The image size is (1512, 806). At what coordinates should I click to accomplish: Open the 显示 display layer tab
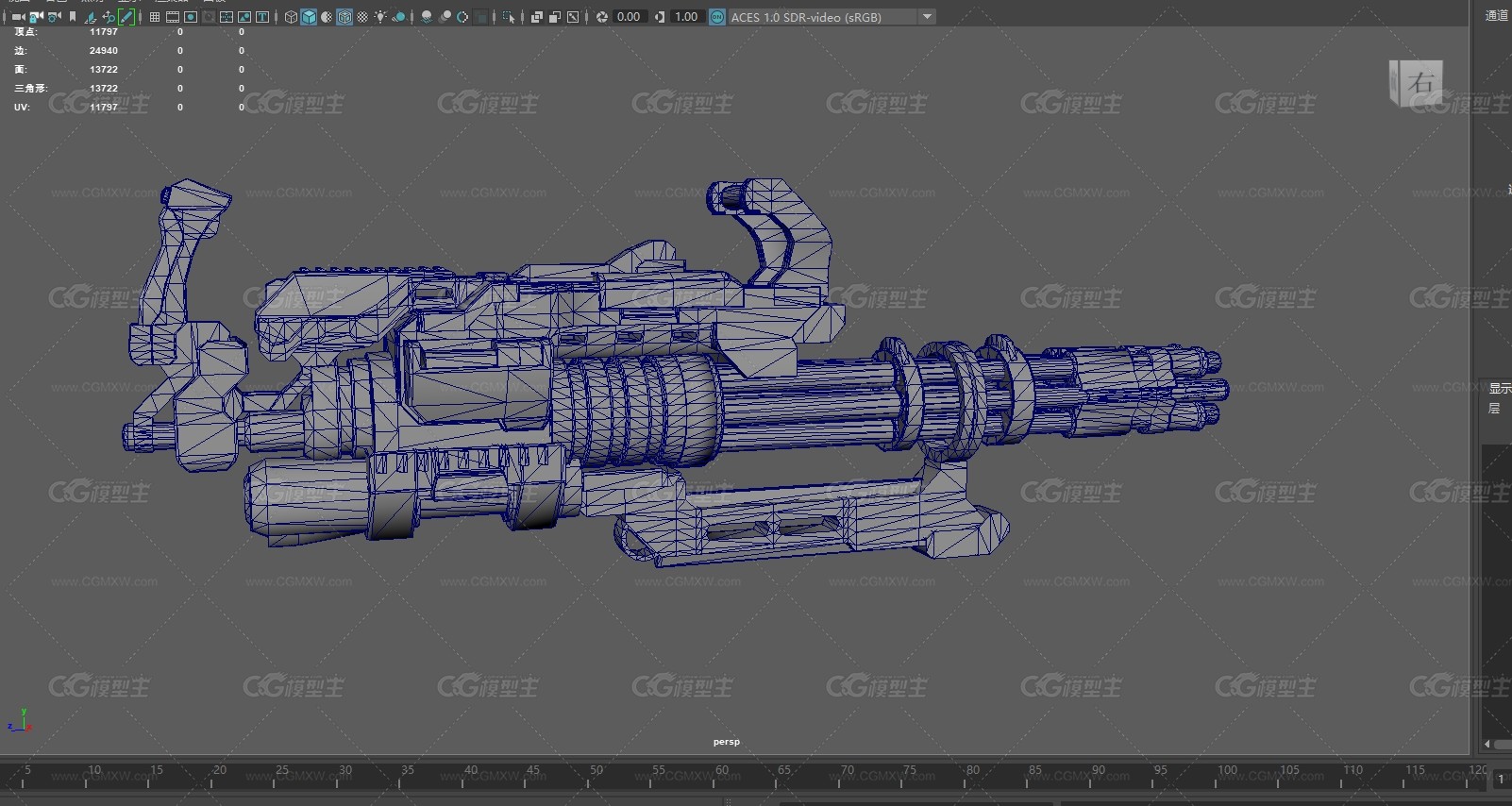tap(1500, 388)
